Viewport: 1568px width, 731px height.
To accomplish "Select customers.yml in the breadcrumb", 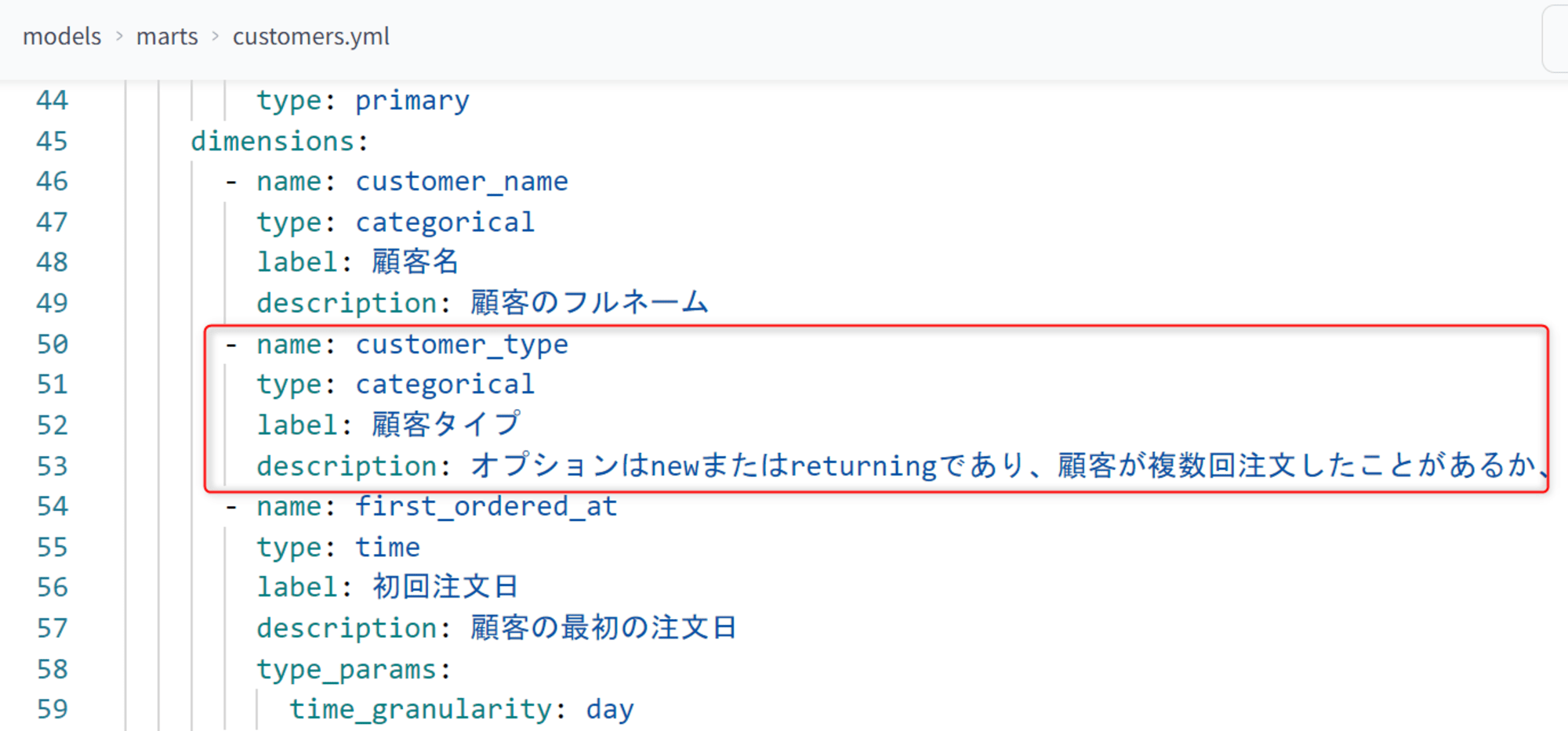I will [311, 37].
